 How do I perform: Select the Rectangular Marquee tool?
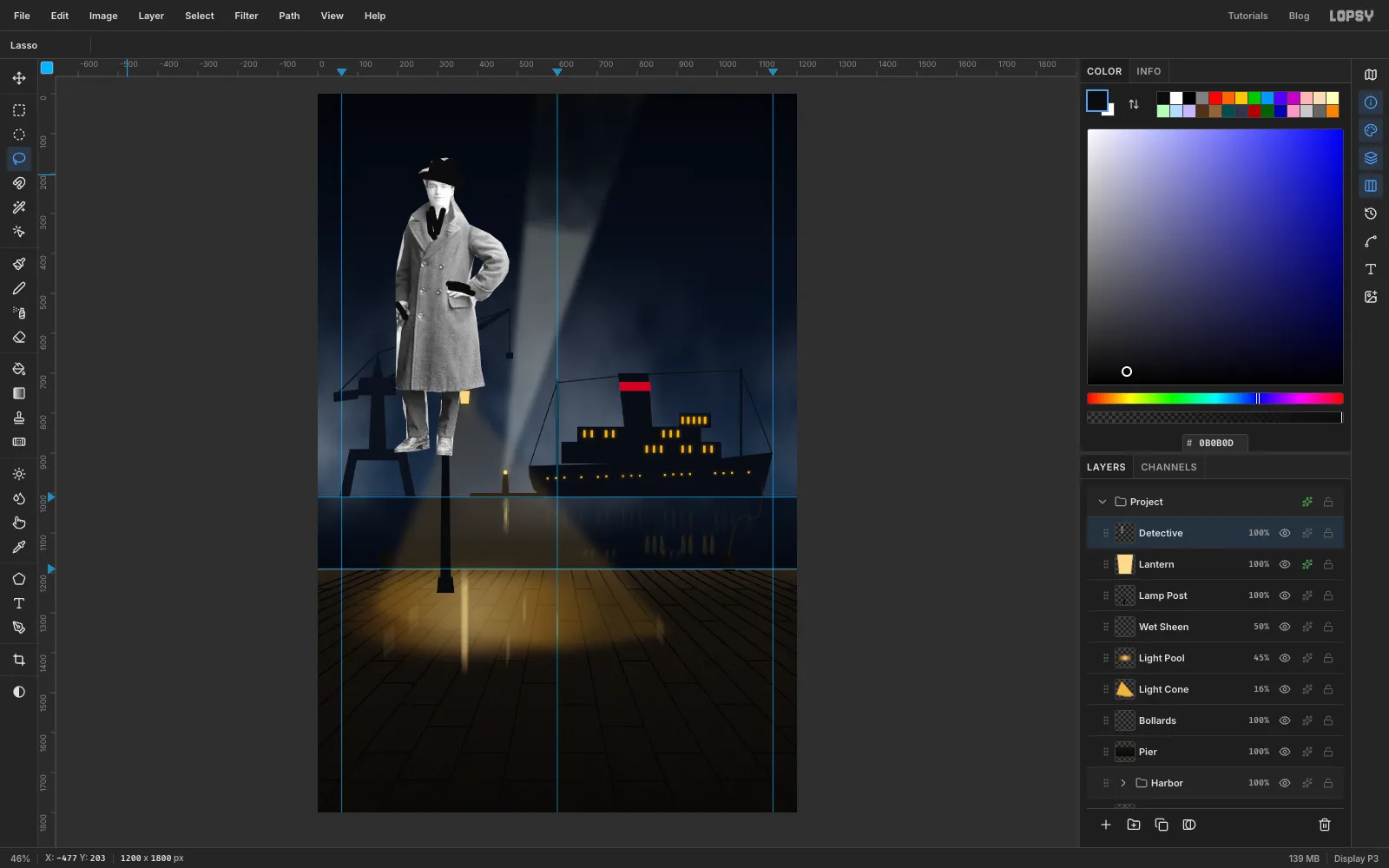click(19, 110)
